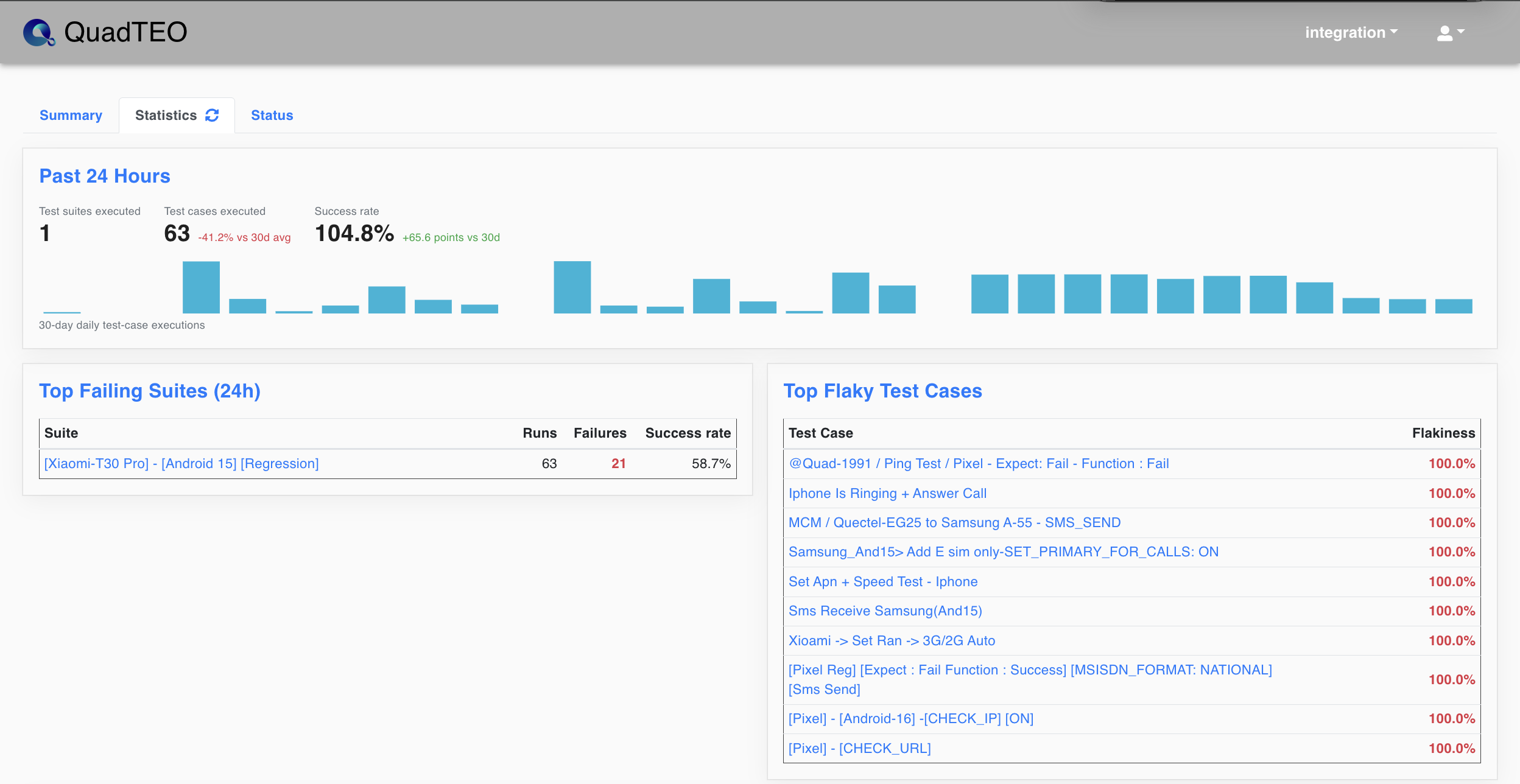Open Sms Receive Samsung(And15) test case
This screenshot has height=784, width=1520.
885,611
